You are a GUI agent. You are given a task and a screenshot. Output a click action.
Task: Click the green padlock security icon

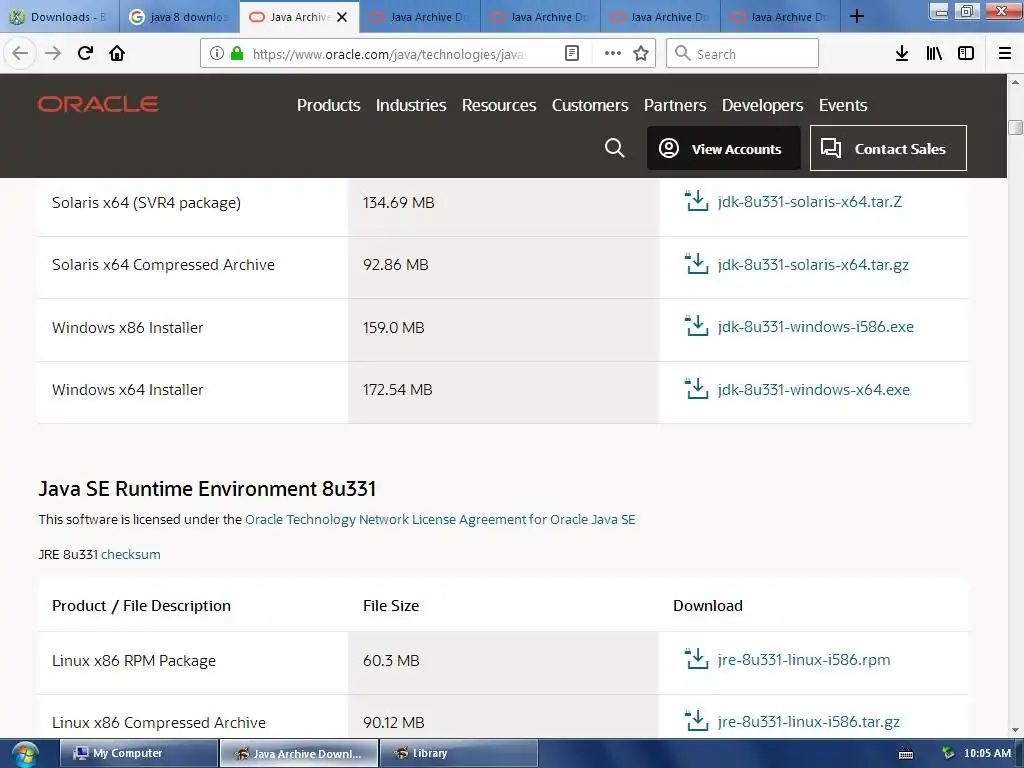237,54
